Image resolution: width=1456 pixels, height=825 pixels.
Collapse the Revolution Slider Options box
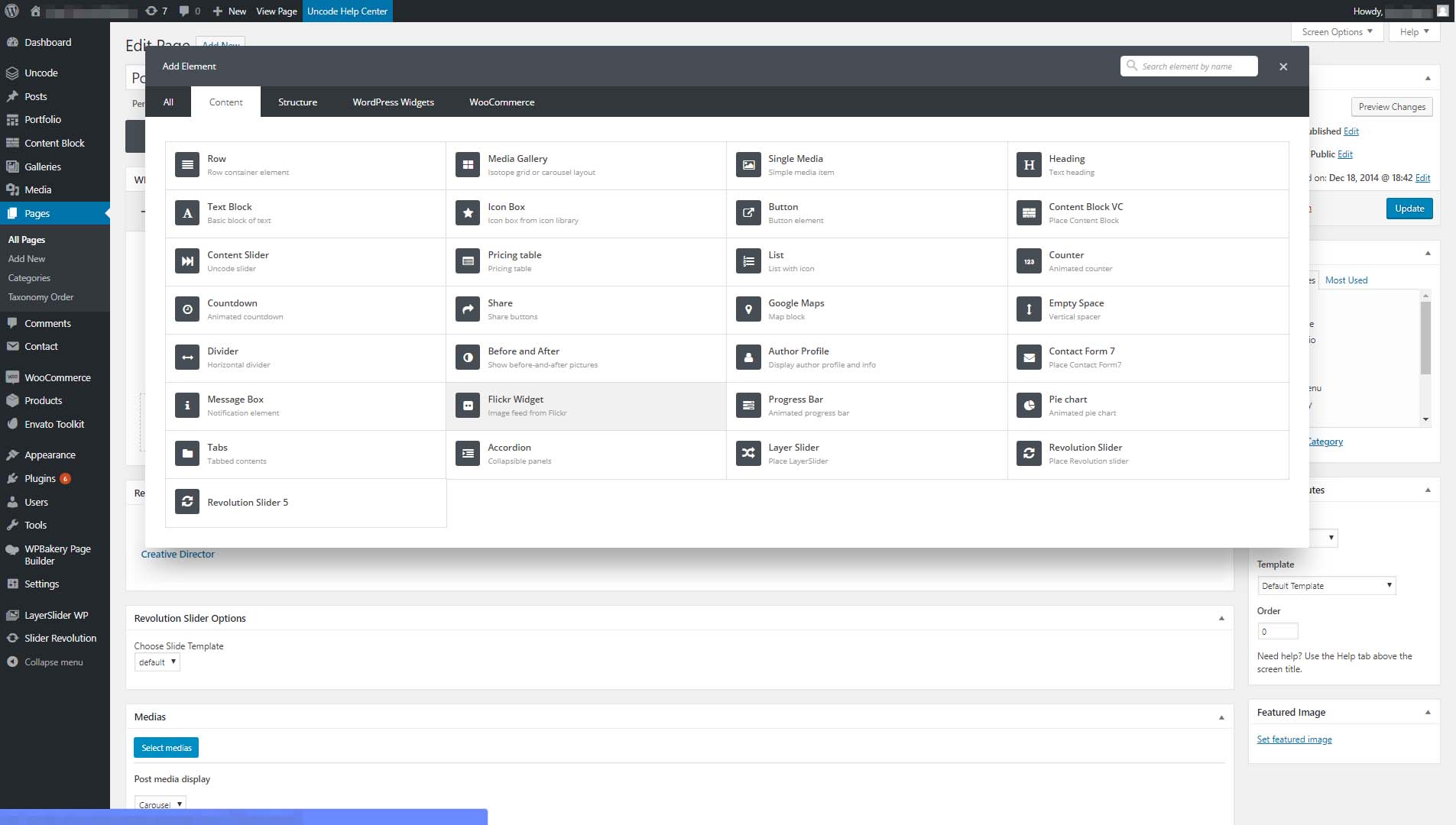tap(1221, 619)
